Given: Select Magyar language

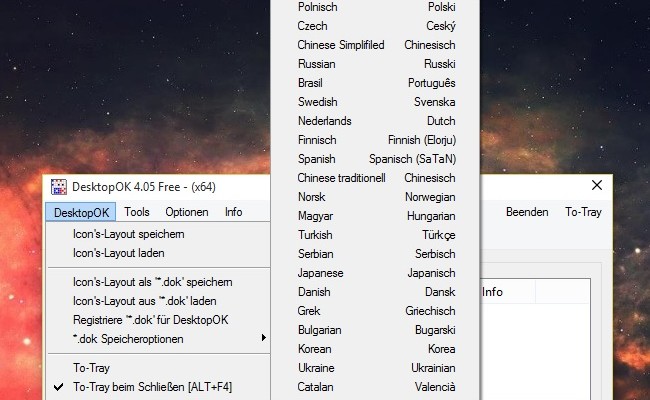Looking at the screenshot, I should point(376,216).
